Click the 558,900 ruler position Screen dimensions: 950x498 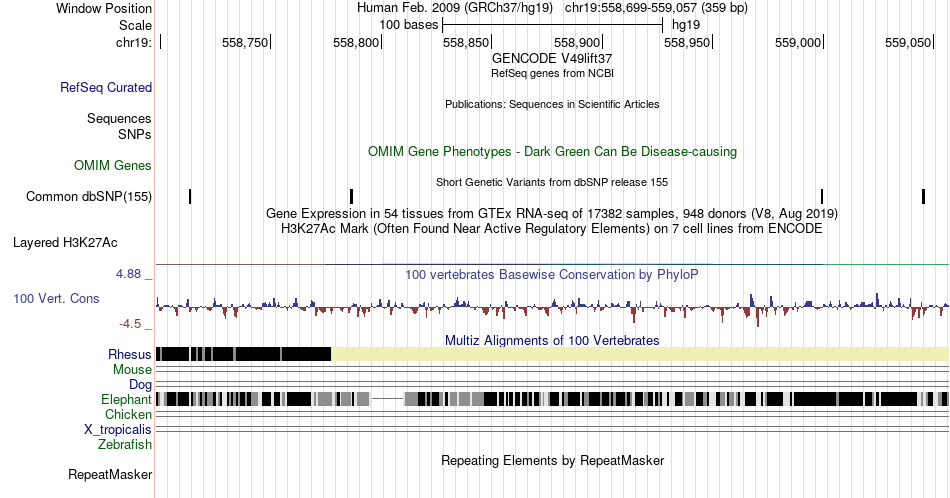click(x=577, y=42)
